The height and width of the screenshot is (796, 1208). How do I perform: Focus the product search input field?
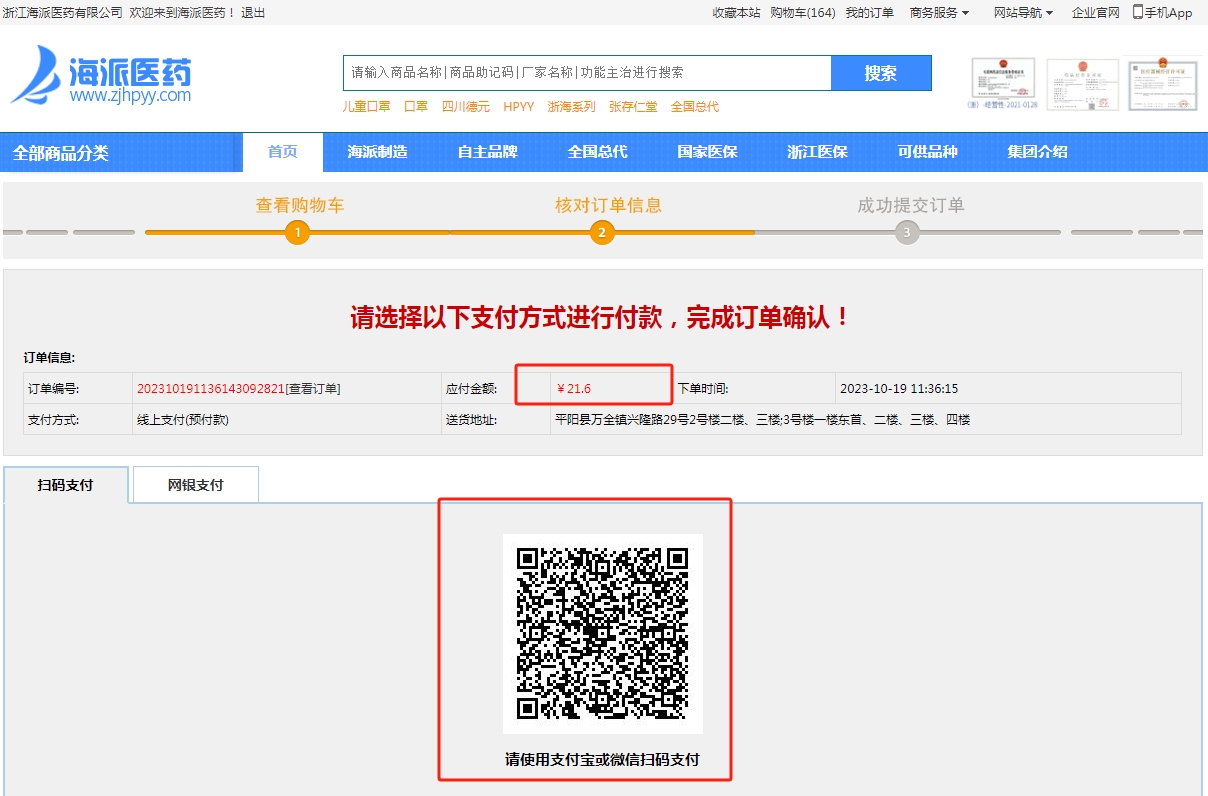point(587,73)
